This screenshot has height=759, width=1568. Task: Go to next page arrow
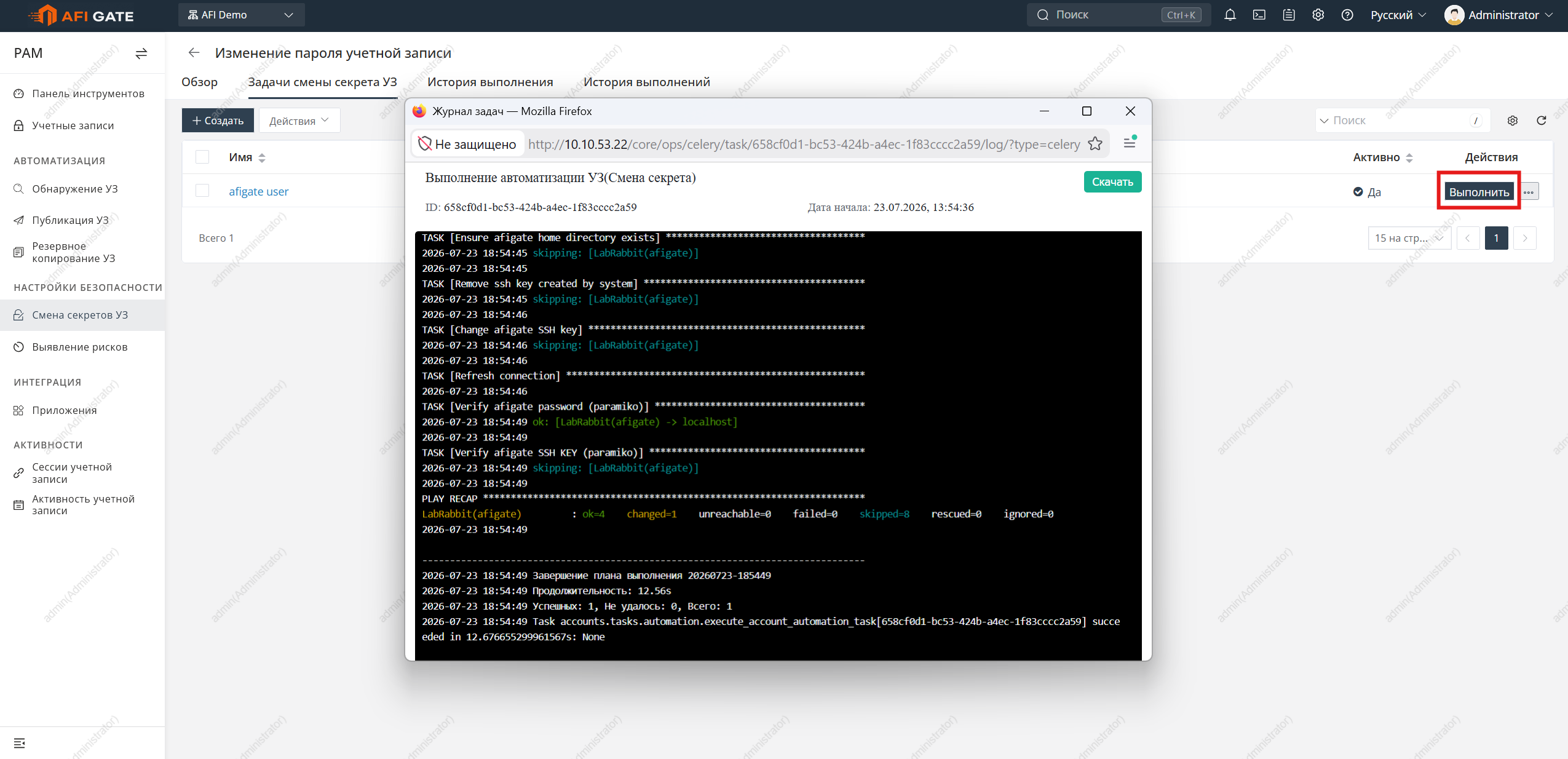coord(1525,238)
